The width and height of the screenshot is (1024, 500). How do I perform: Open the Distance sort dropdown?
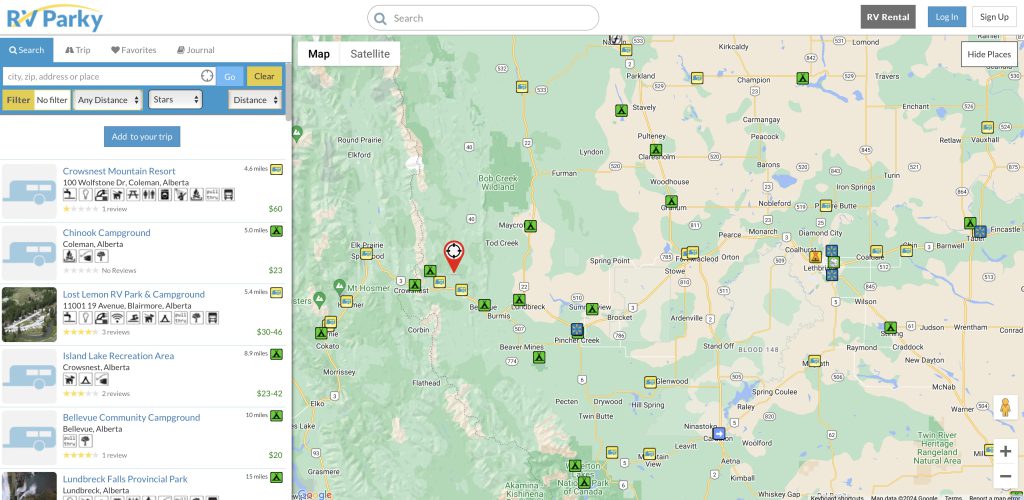pos(255,100)
